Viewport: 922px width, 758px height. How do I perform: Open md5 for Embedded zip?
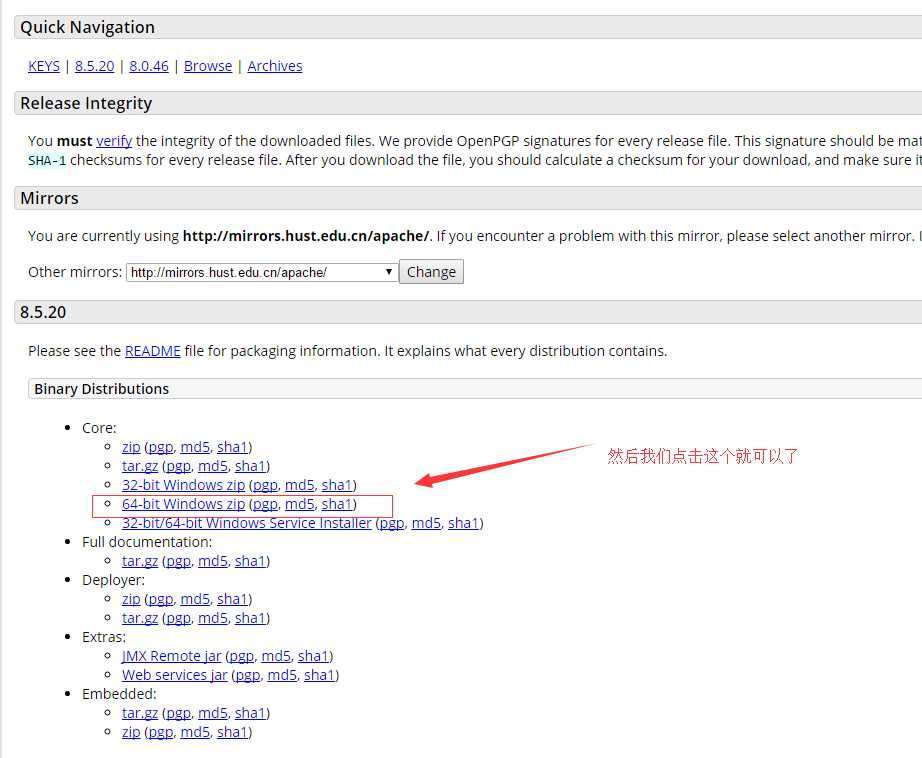click(x=195, y=732)
